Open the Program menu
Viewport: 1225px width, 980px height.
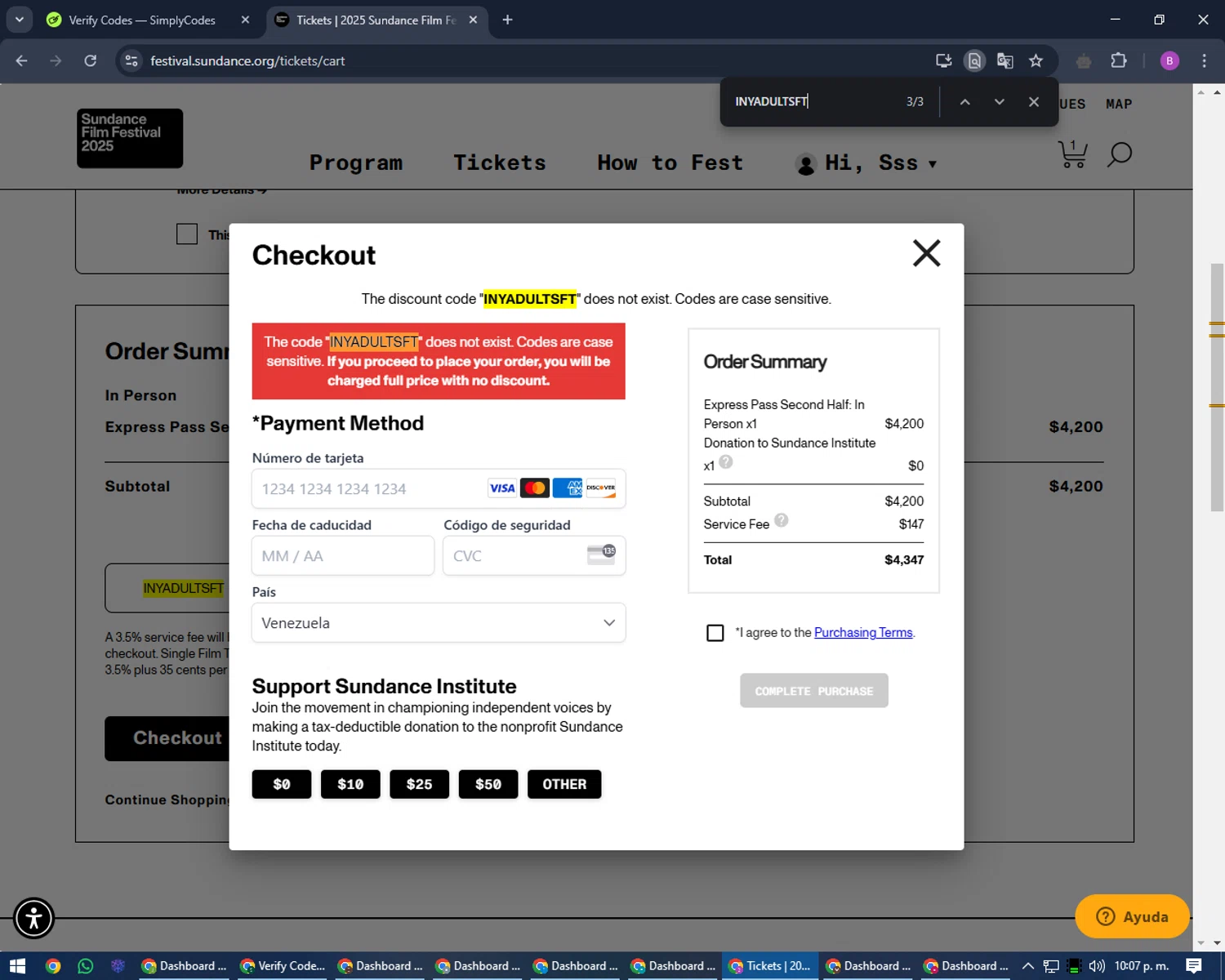coord(356,163)
